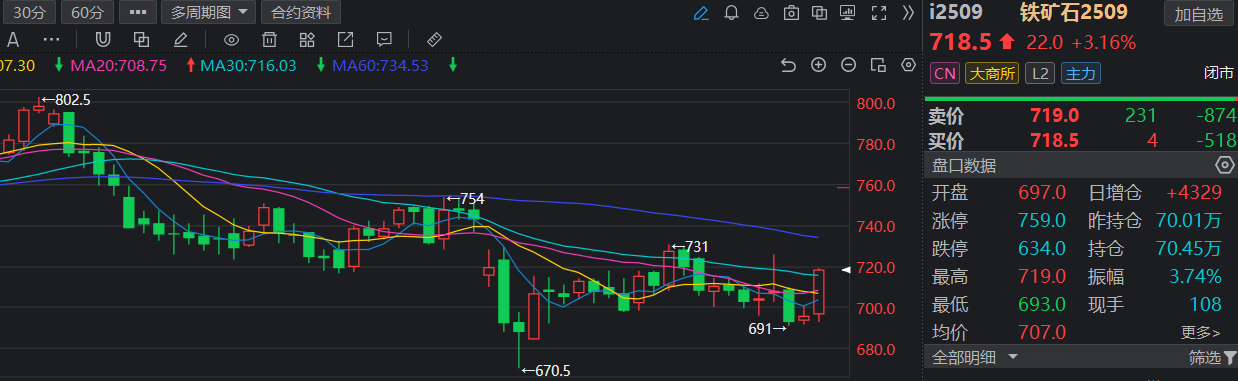This screenshot has width=1238, height=381.
Task: Click the export/share arrow icon
Action: (x=346, y=40)
